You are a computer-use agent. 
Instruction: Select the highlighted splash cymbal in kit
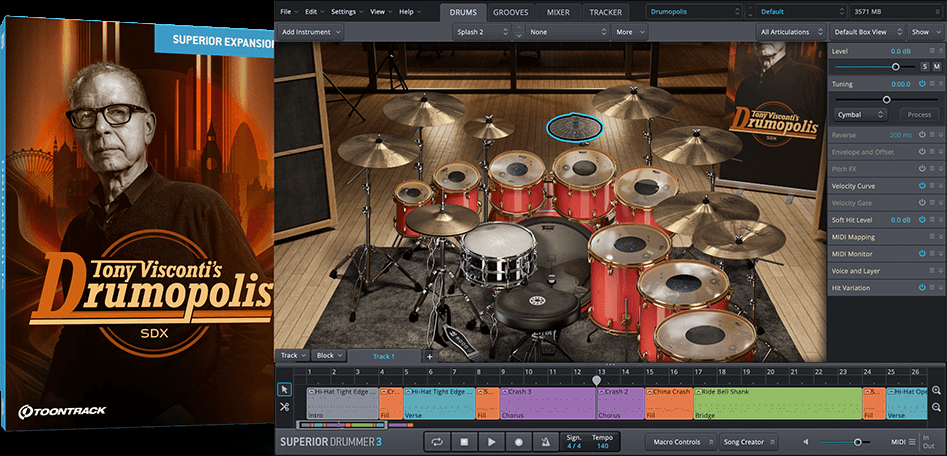point(574,127)
